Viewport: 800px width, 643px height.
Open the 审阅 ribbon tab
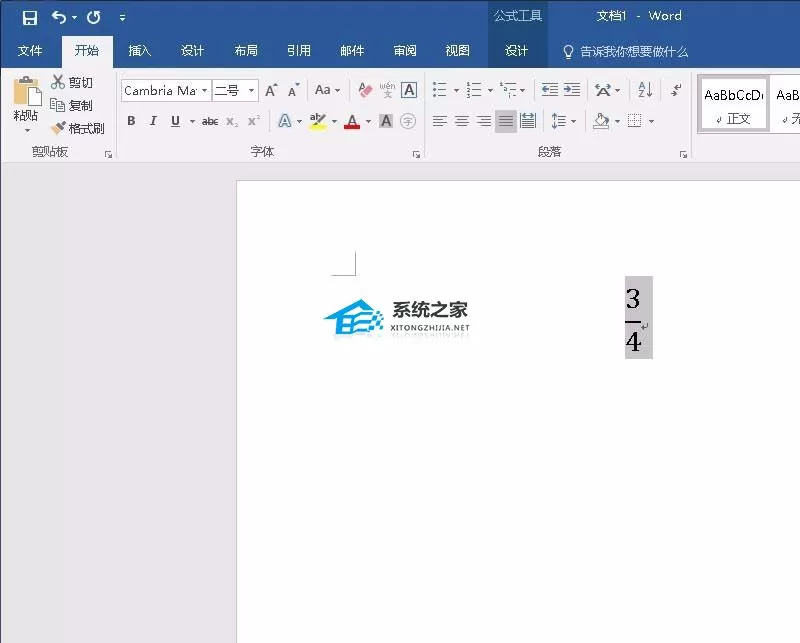[x=405, y=51]
